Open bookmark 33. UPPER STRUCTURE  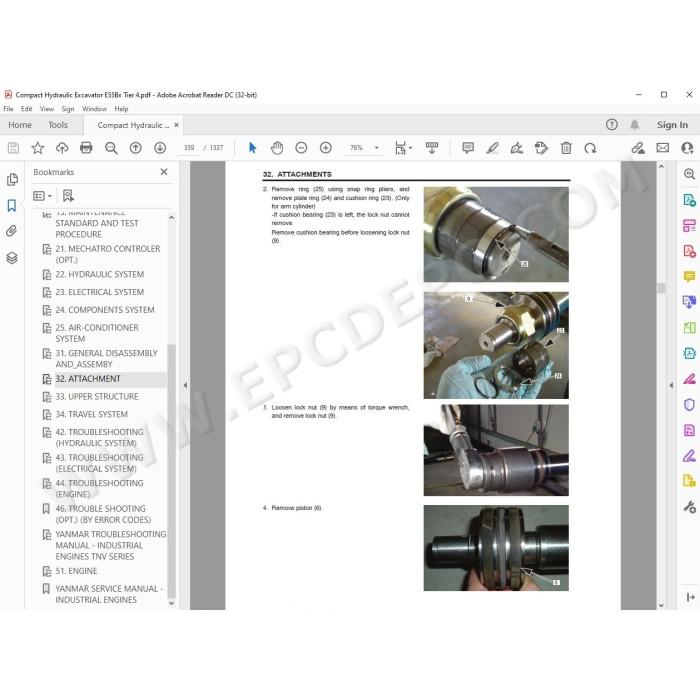coord(97,396)
